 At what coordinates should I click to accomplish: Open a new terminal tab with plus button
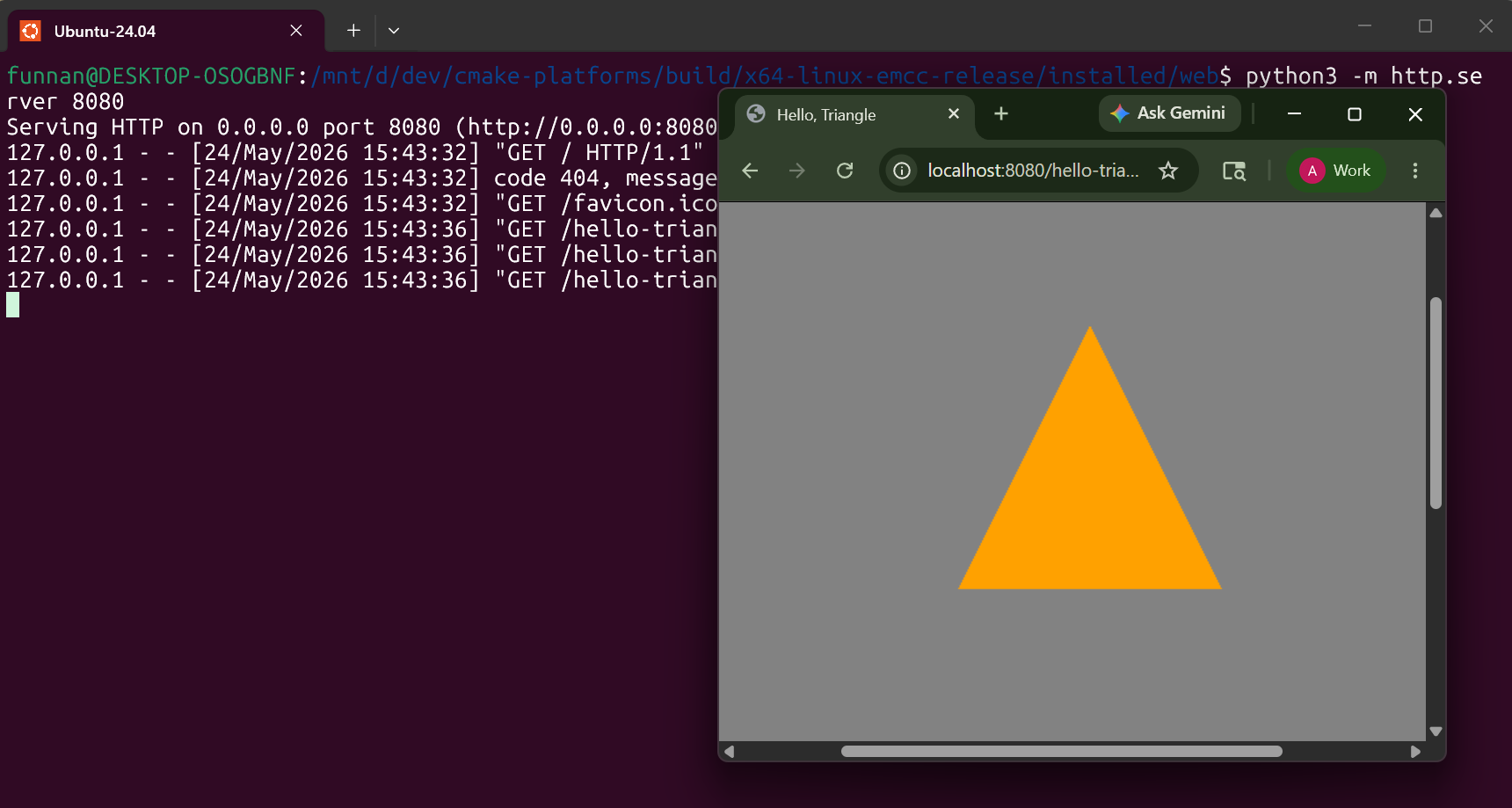coord(353,31)
